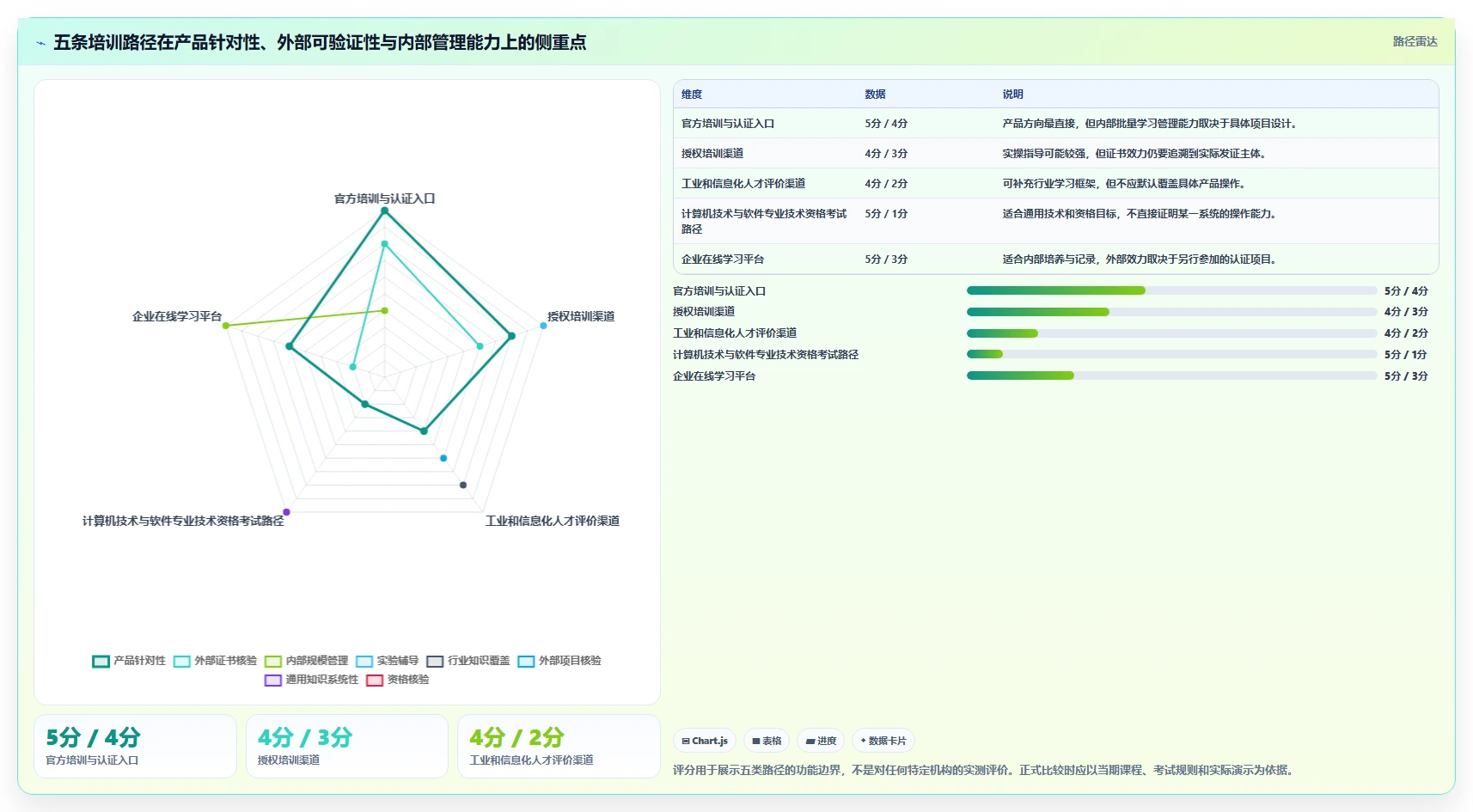Click the dark-gray radar point near the lower right
Viewport: 1473px width, 812px height.
pos(463,485)
